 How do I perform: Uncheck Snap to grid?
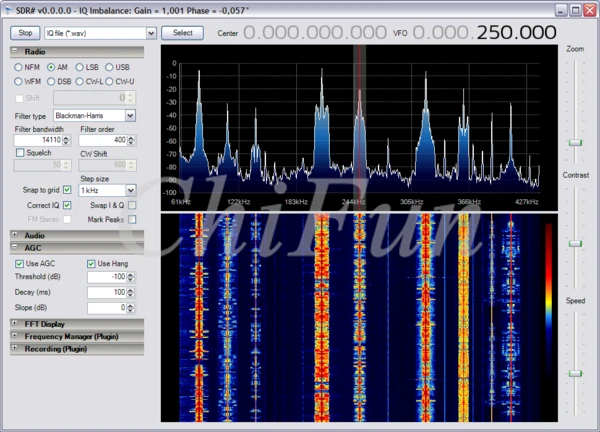tap(67, 190)
